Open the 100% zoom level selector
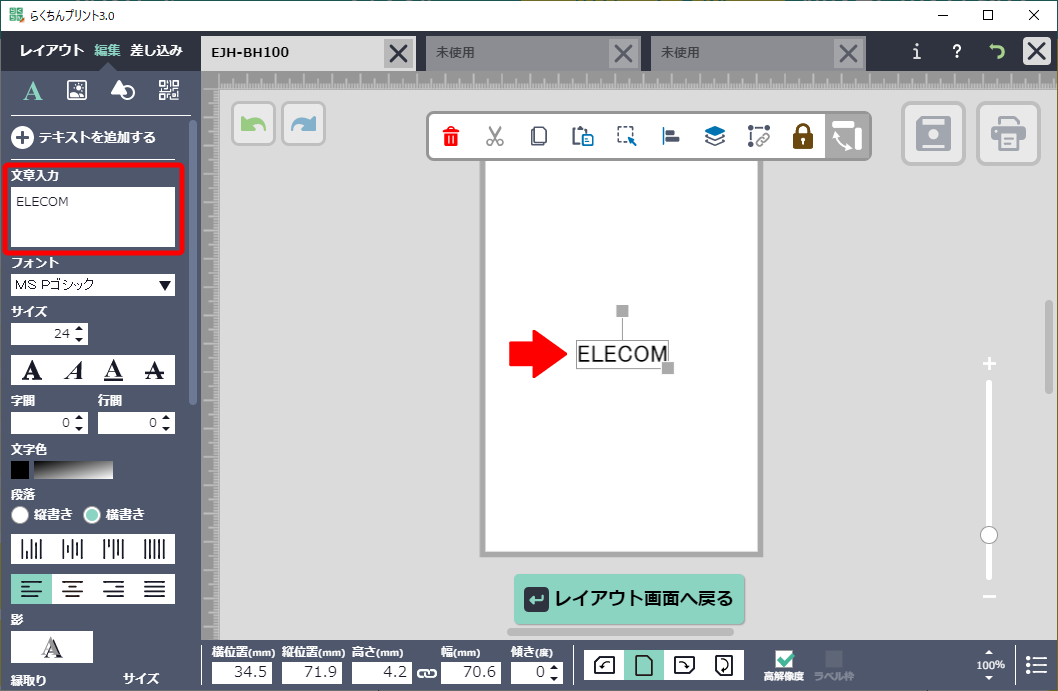Screen dimensions: 1058x691 [x=990, y=665]
